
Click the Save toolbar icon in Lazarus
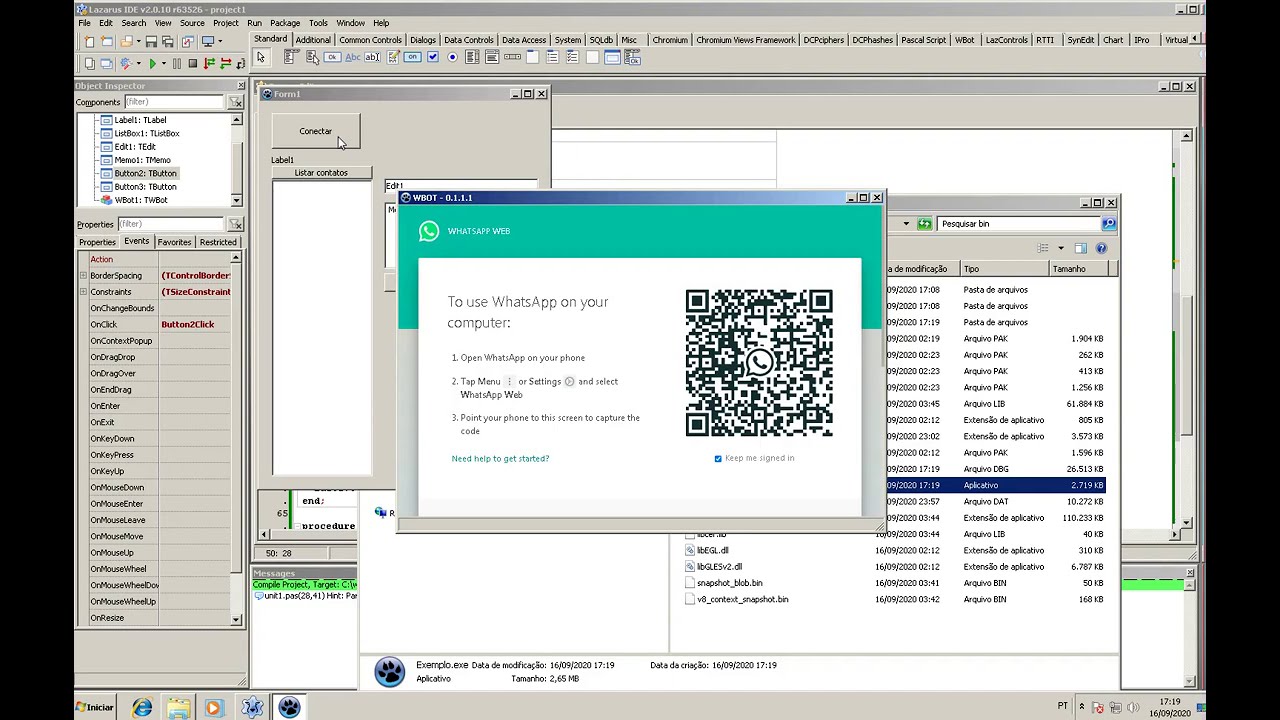[151, 41]
